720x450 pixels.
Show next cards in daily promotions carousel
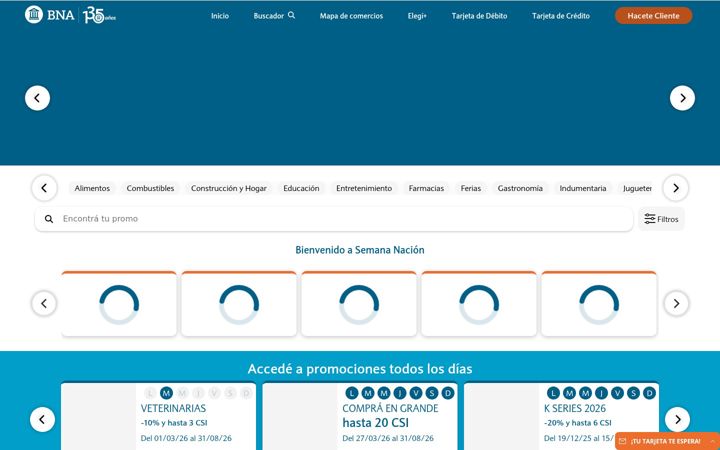point(677,420)
